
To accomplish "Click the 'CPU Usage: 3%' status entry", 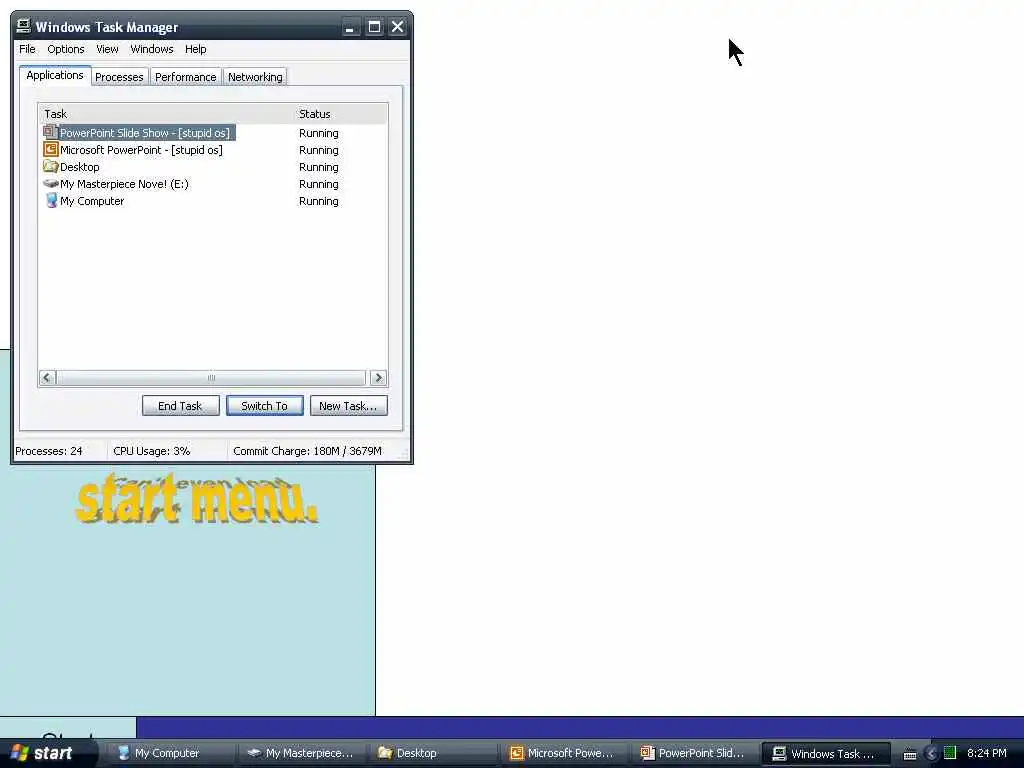I will pos(152,451).
